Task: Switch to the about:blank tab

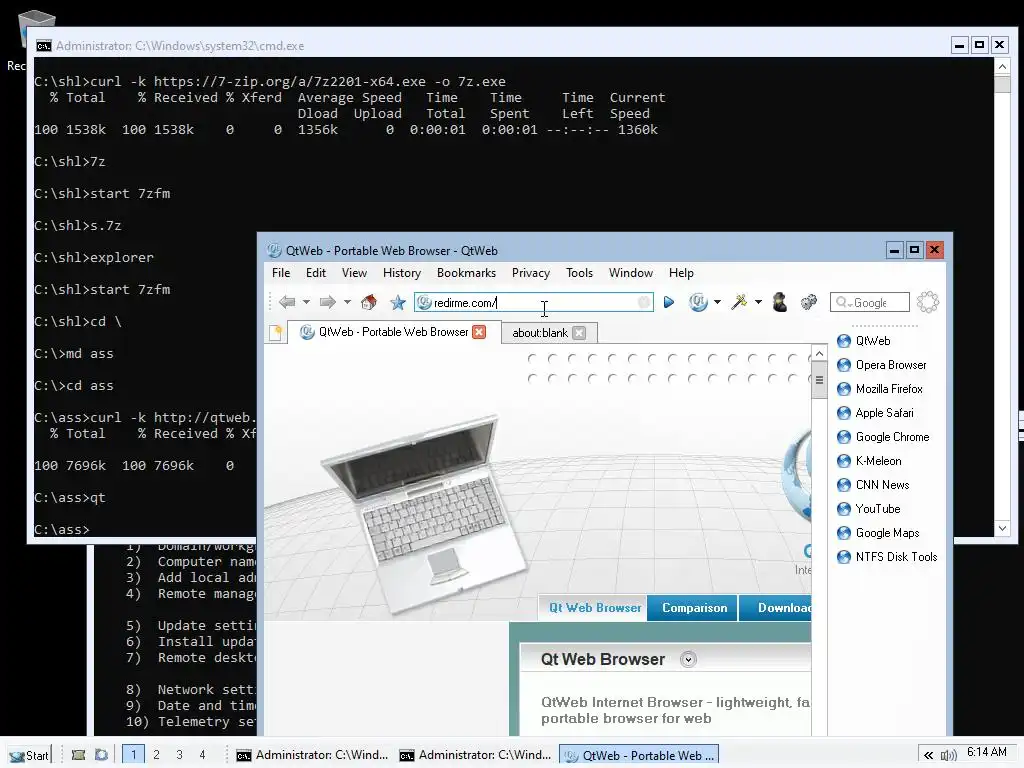Action: click(540, 333)
